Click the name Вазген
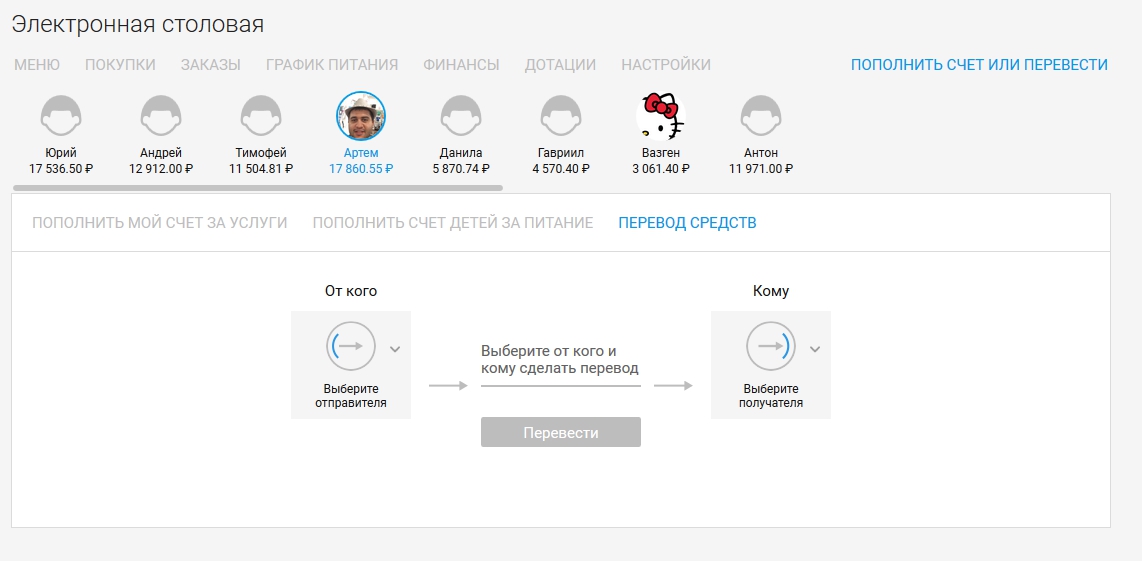1142x561 pixels. coord(661,153)
